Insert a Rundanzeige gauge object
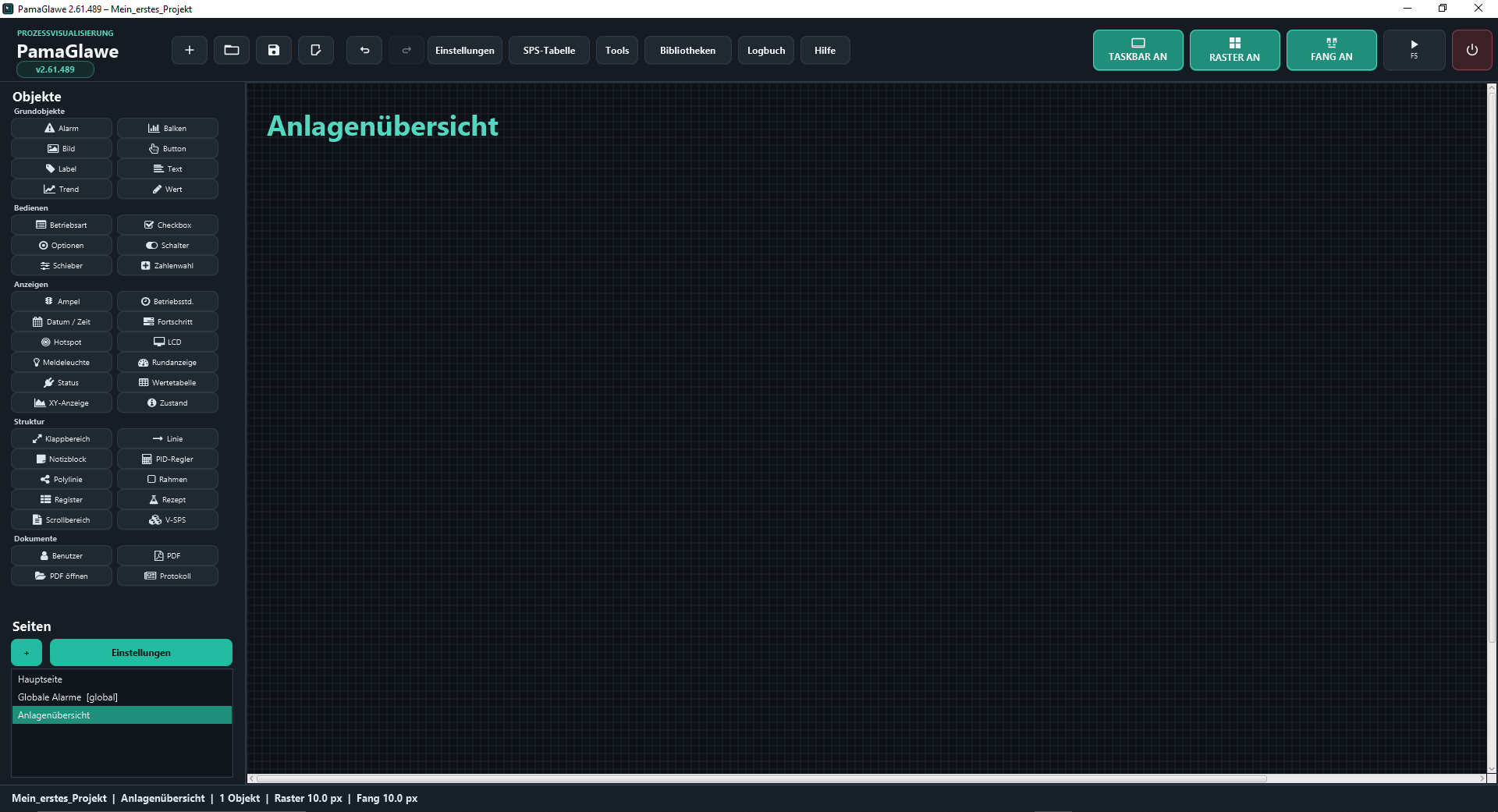 click(168, 362)
